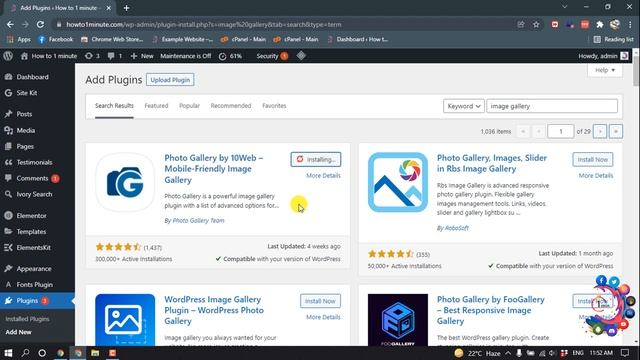The height and width of the screenshot is (360, 640).
Task: Click Upload Plugin button
Action: (x=170, y=80)
